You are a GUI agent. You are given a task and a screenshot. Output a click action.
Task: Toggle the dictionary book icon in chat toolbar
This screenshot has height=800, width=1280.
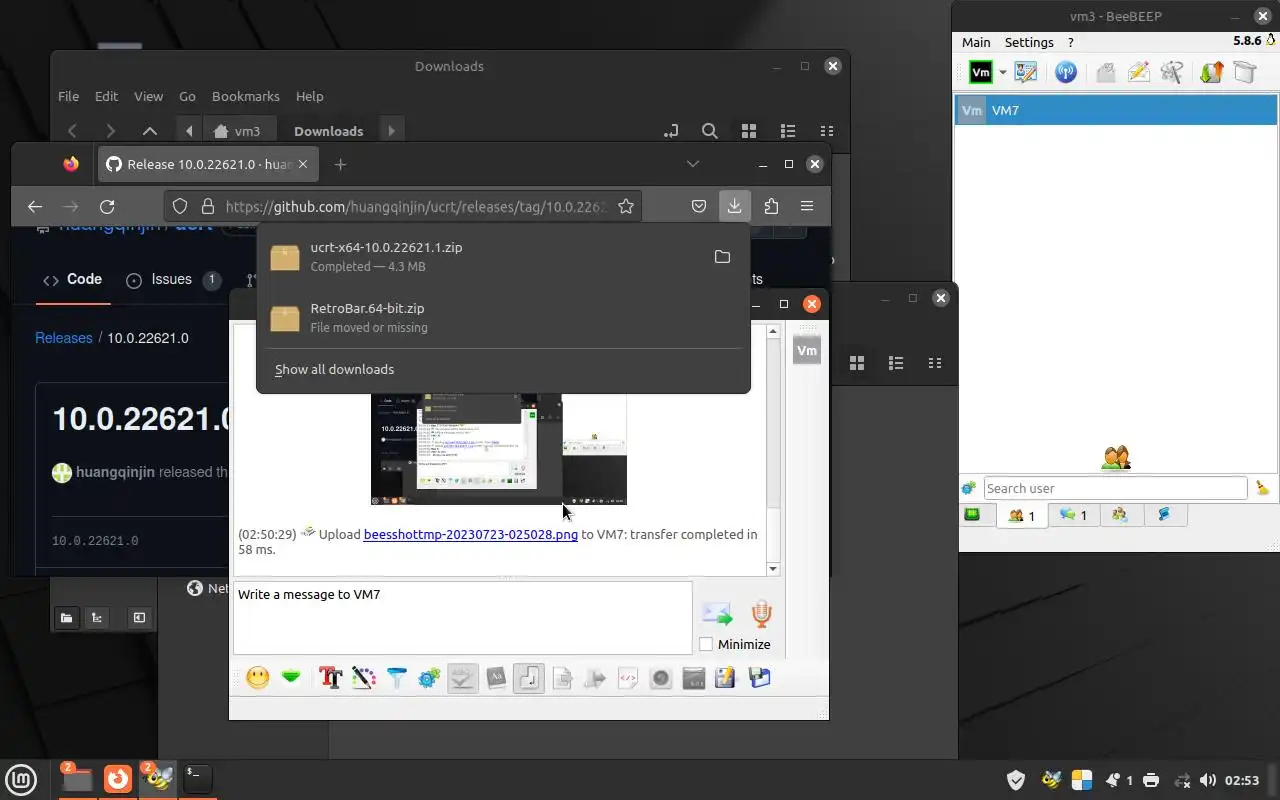click(496, 678)
